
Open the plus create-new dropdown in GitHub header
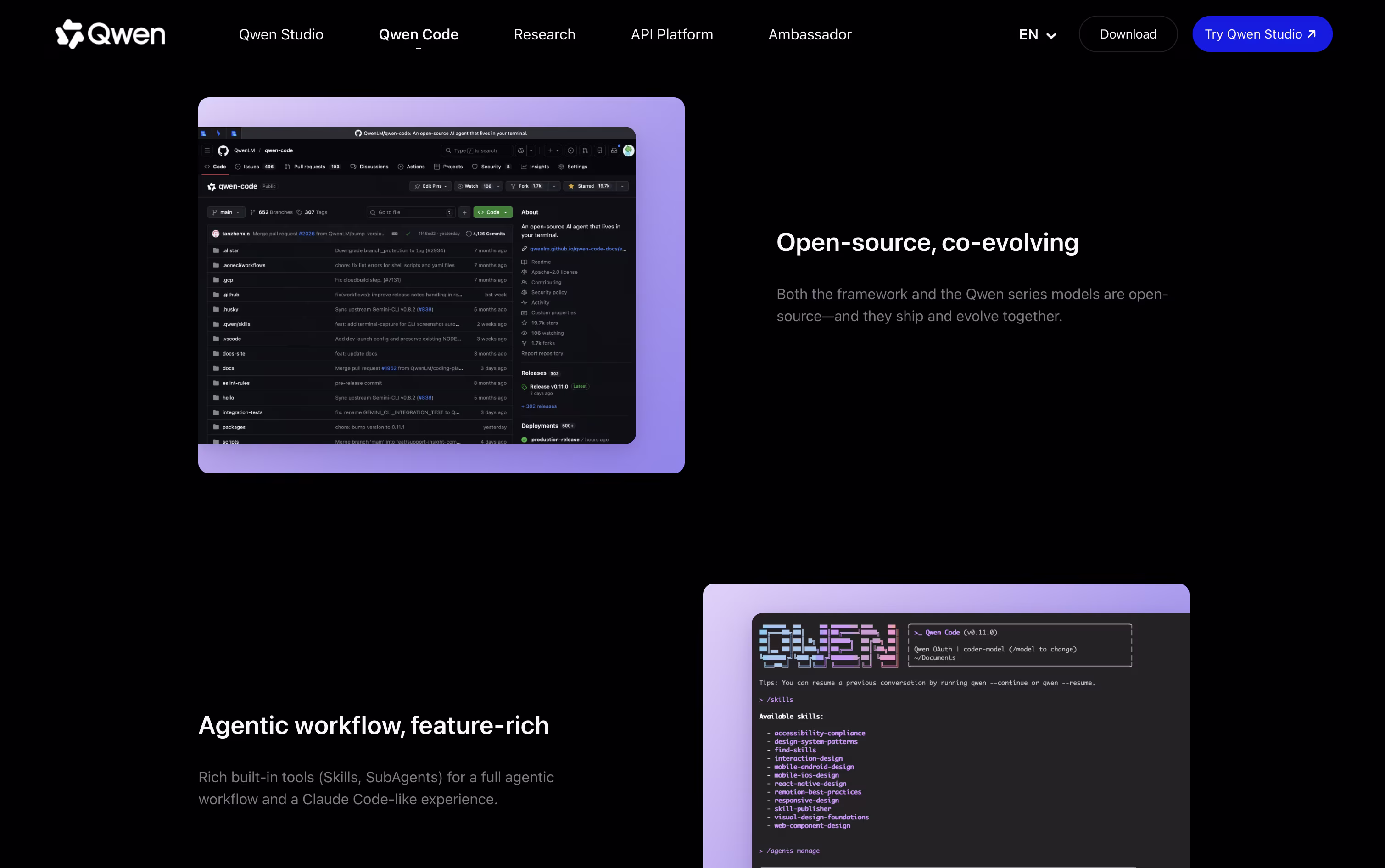pos(553,150)
